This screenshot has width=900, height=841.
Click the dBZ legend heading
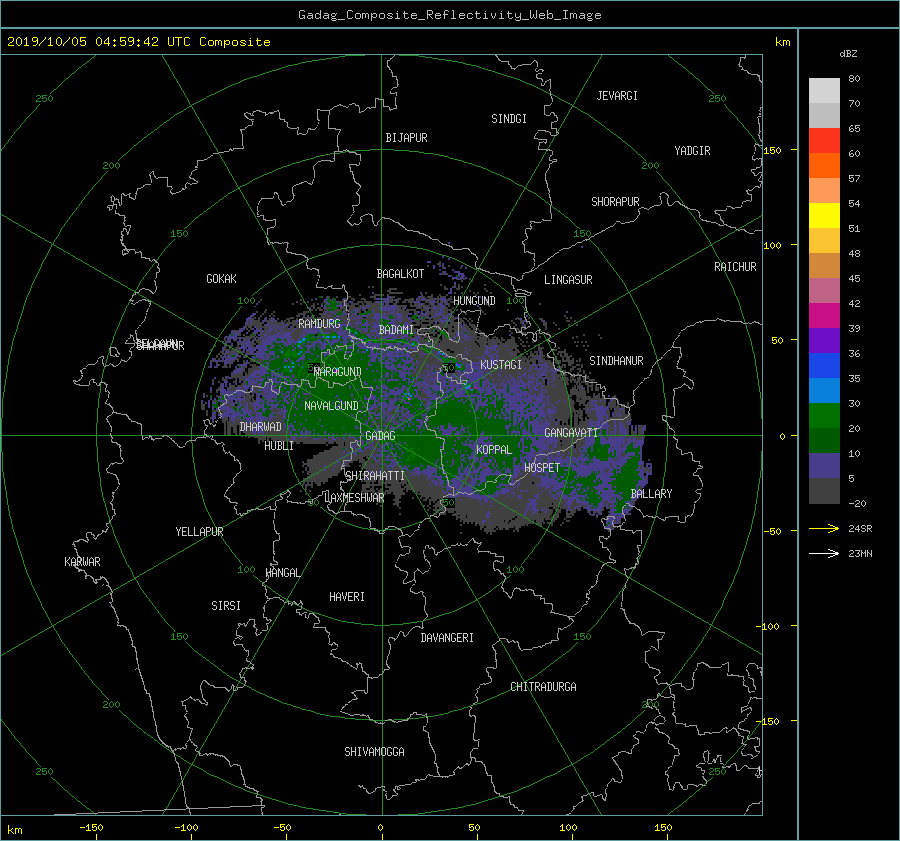coord(848,53)
